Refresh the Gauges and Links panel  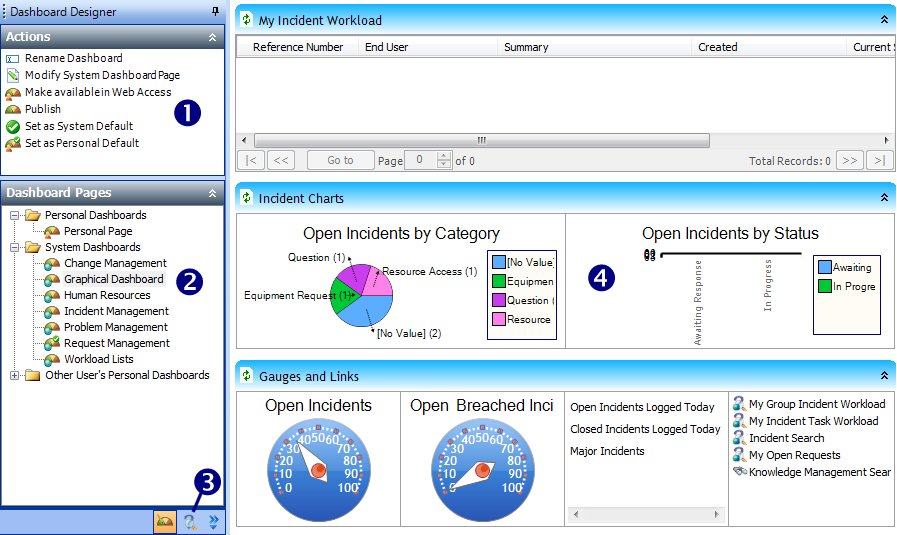pyautogui.click(x=246, y=376)
